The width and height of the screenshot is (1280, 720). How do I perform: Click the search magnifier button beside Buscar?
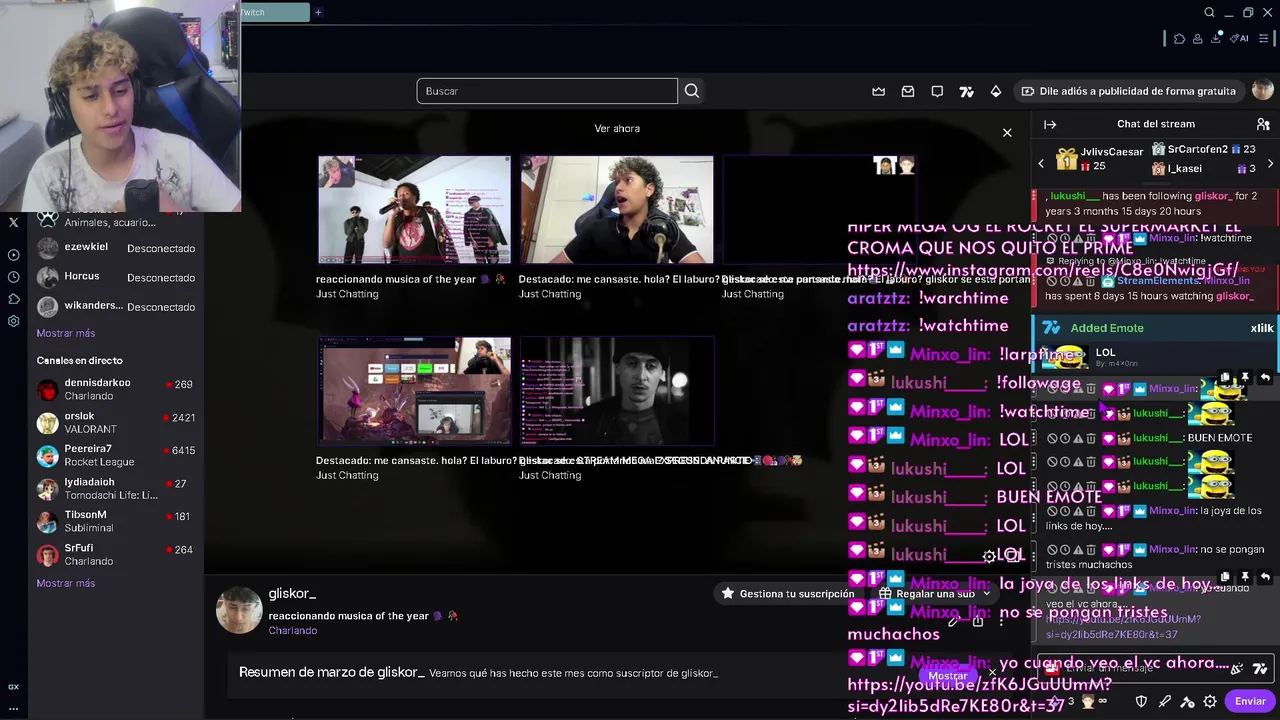[x=692, y=91]
